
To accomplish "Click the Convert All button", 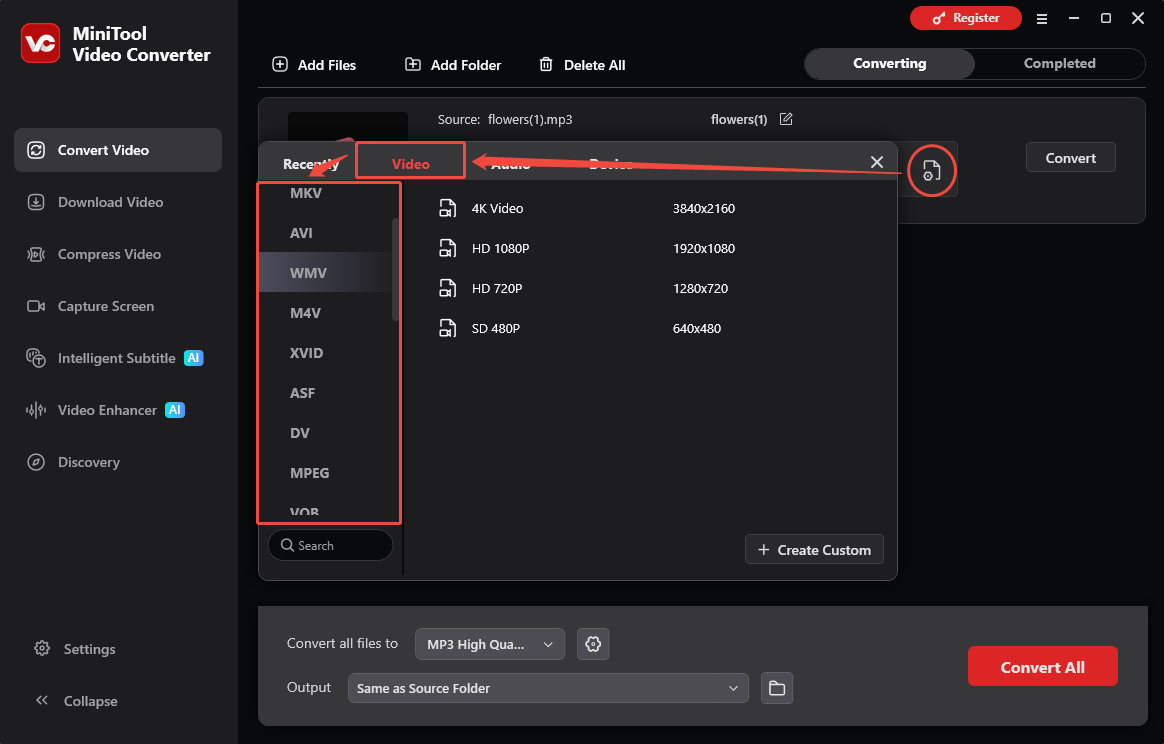I will click(x=1042, y=667).
